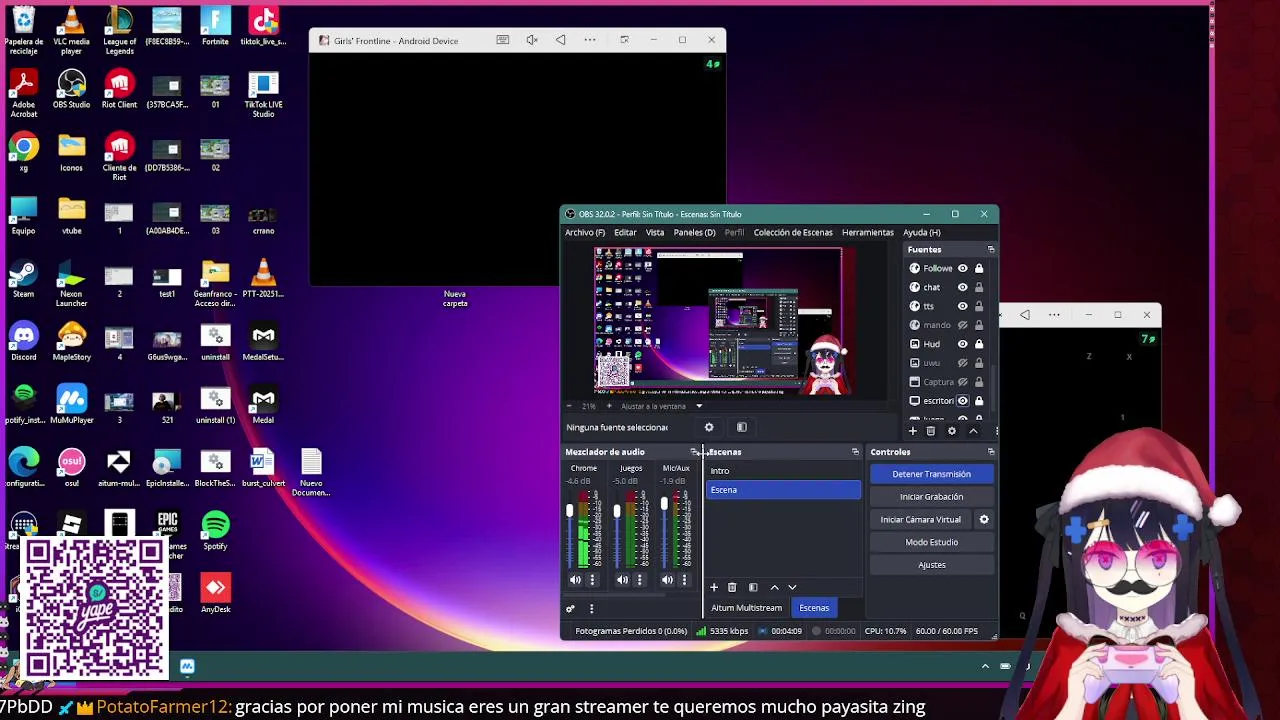The height and width of the screenshot is (720, 1280).
Task: Open Herramientas menu in OBS
Action: click(868, 233)
